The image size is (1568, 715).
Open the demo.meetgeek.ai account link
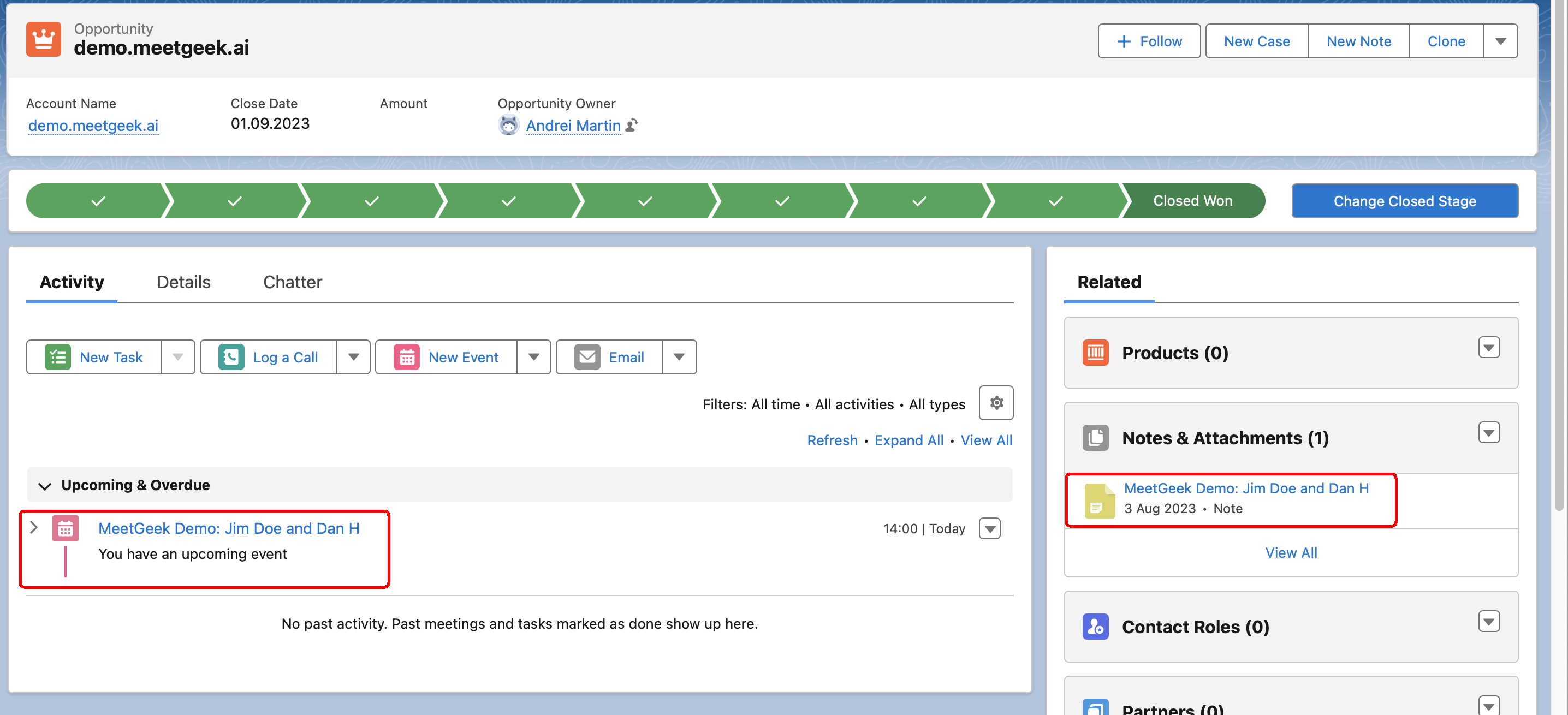click(x=93, y=126)
